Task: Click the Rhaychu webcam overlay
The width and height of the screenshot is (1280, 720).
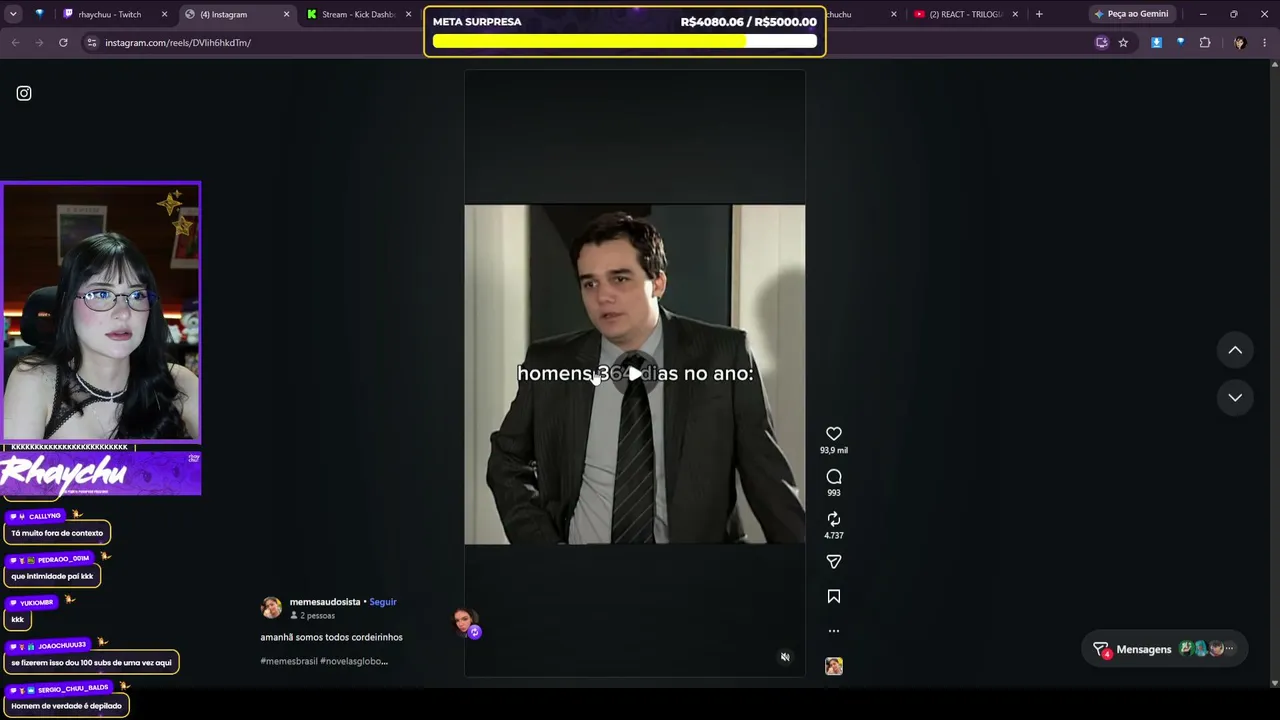Action: (101, 311)
